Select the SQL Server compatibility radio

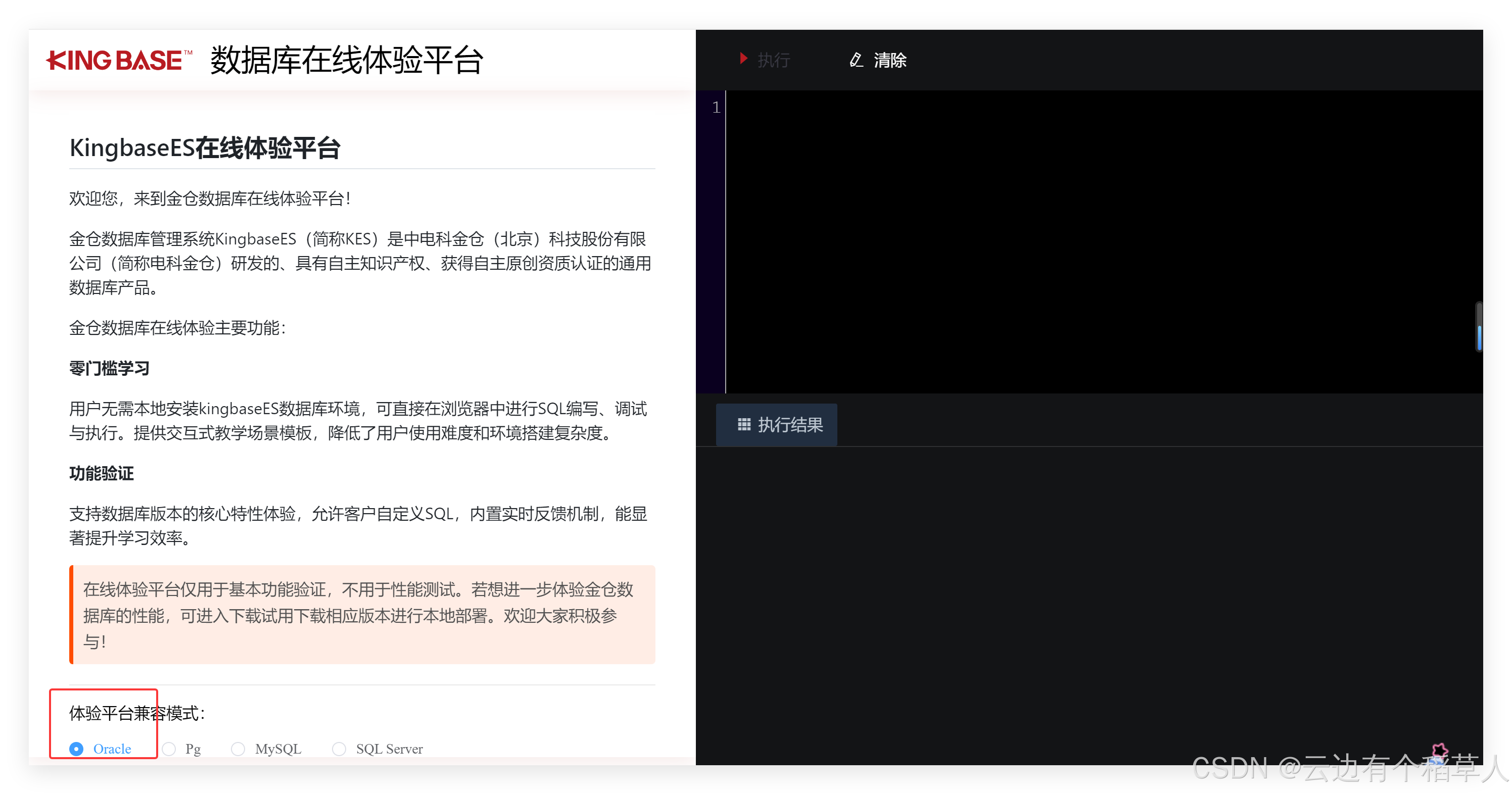(x=339, y=749)
